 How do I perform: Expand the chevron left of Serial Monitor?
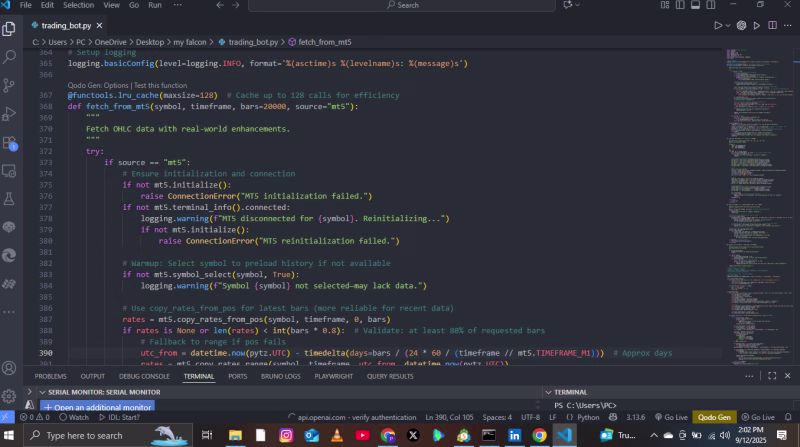click(29, 392)
